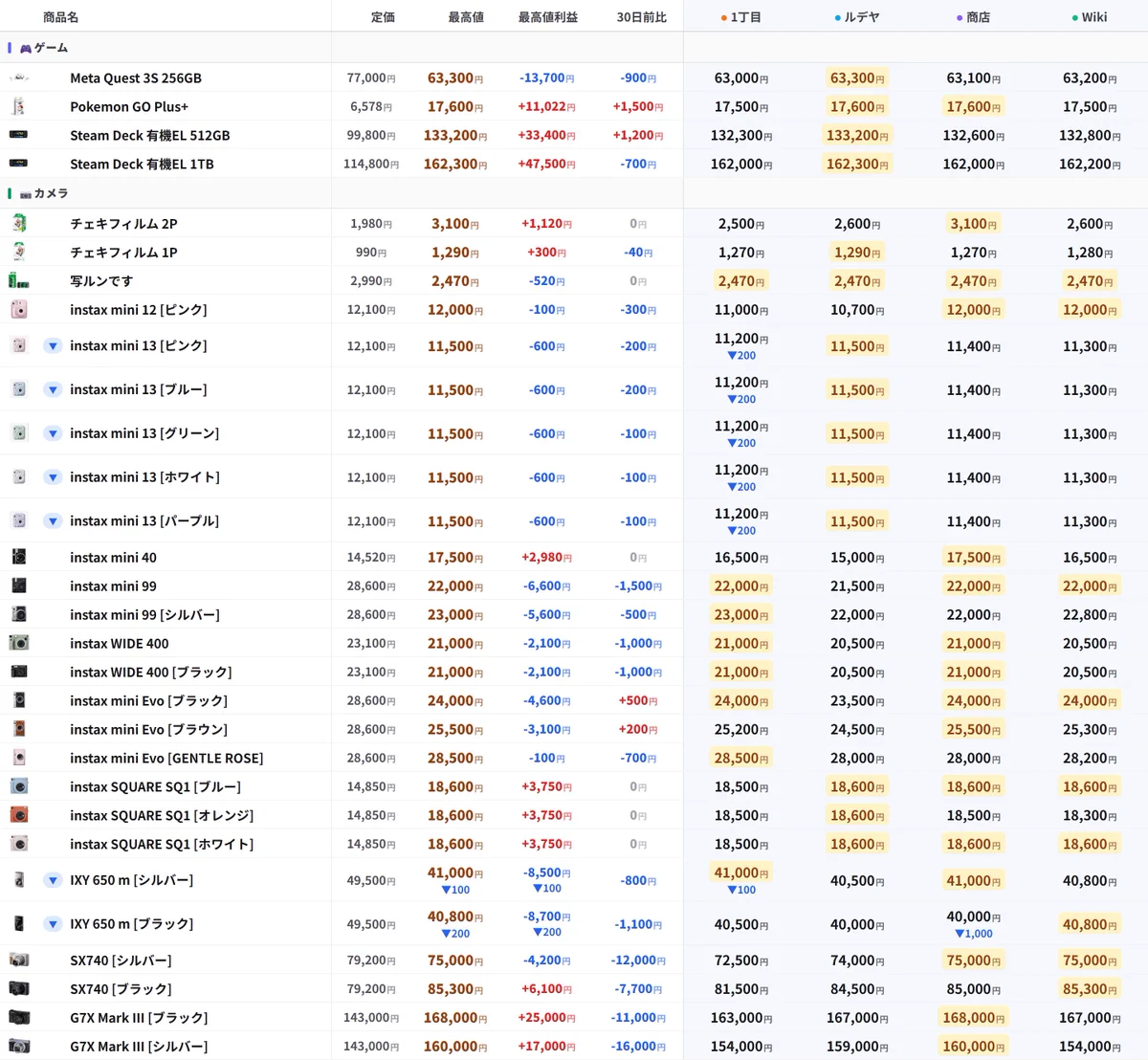
Task: Click the instax mini 13 [ピンク] camera icon
Action: click(19, 345)
